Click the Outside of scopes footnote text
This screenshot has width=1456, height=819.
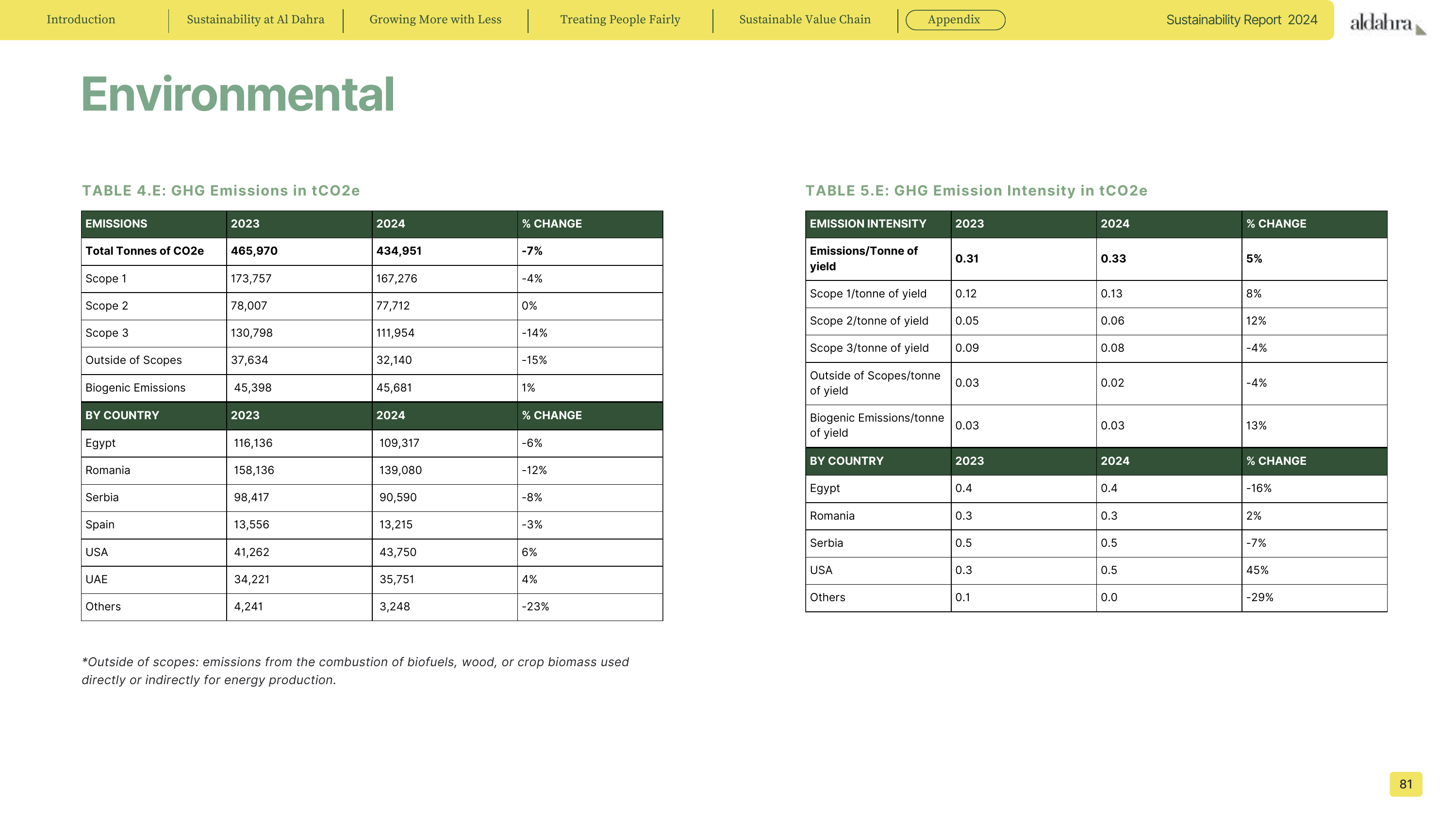click(355, 671)
